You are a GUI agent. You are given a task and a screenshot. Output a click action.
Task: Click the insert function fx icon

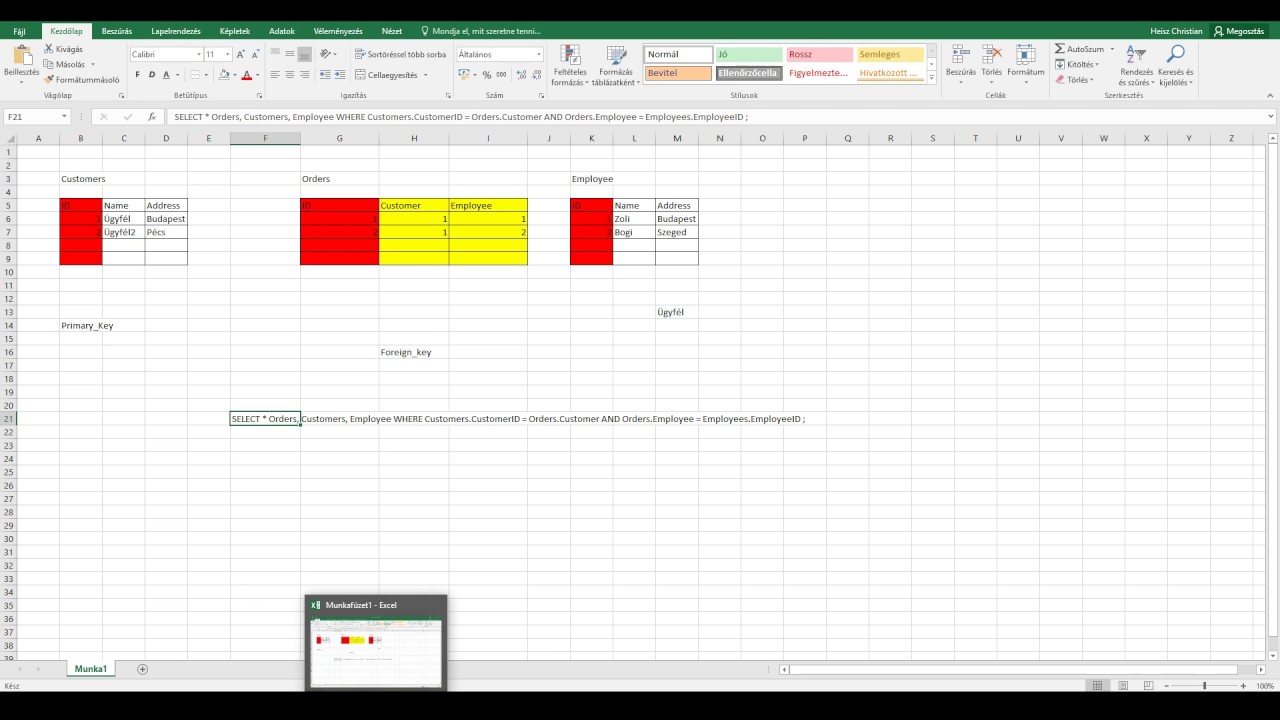point(151,117)
